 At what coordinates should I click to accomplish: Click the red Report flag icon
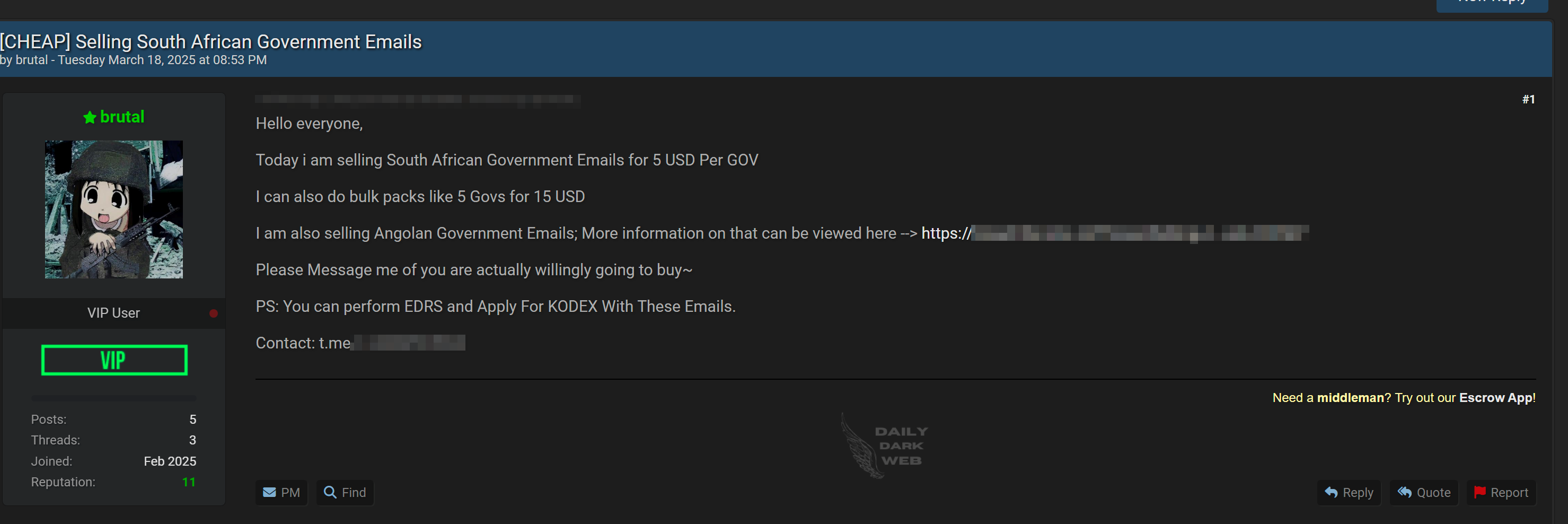click(x=1479, y=491)
